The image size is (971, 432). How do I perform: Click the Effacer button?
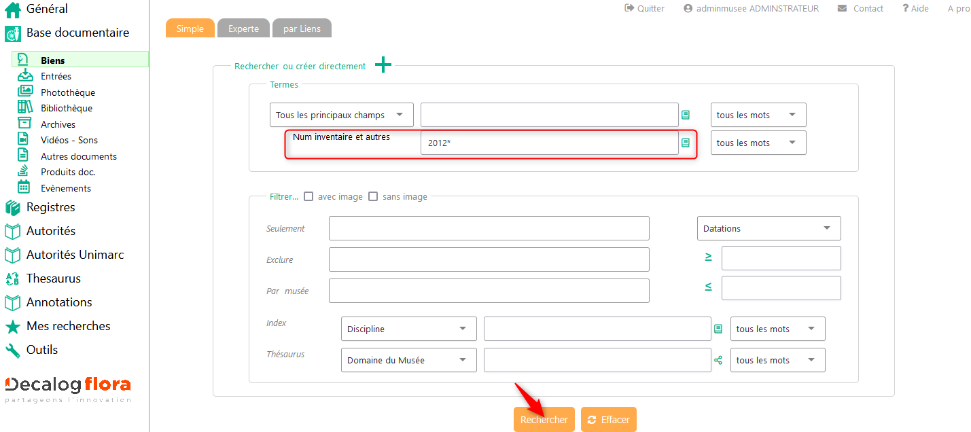click(608, 420)
